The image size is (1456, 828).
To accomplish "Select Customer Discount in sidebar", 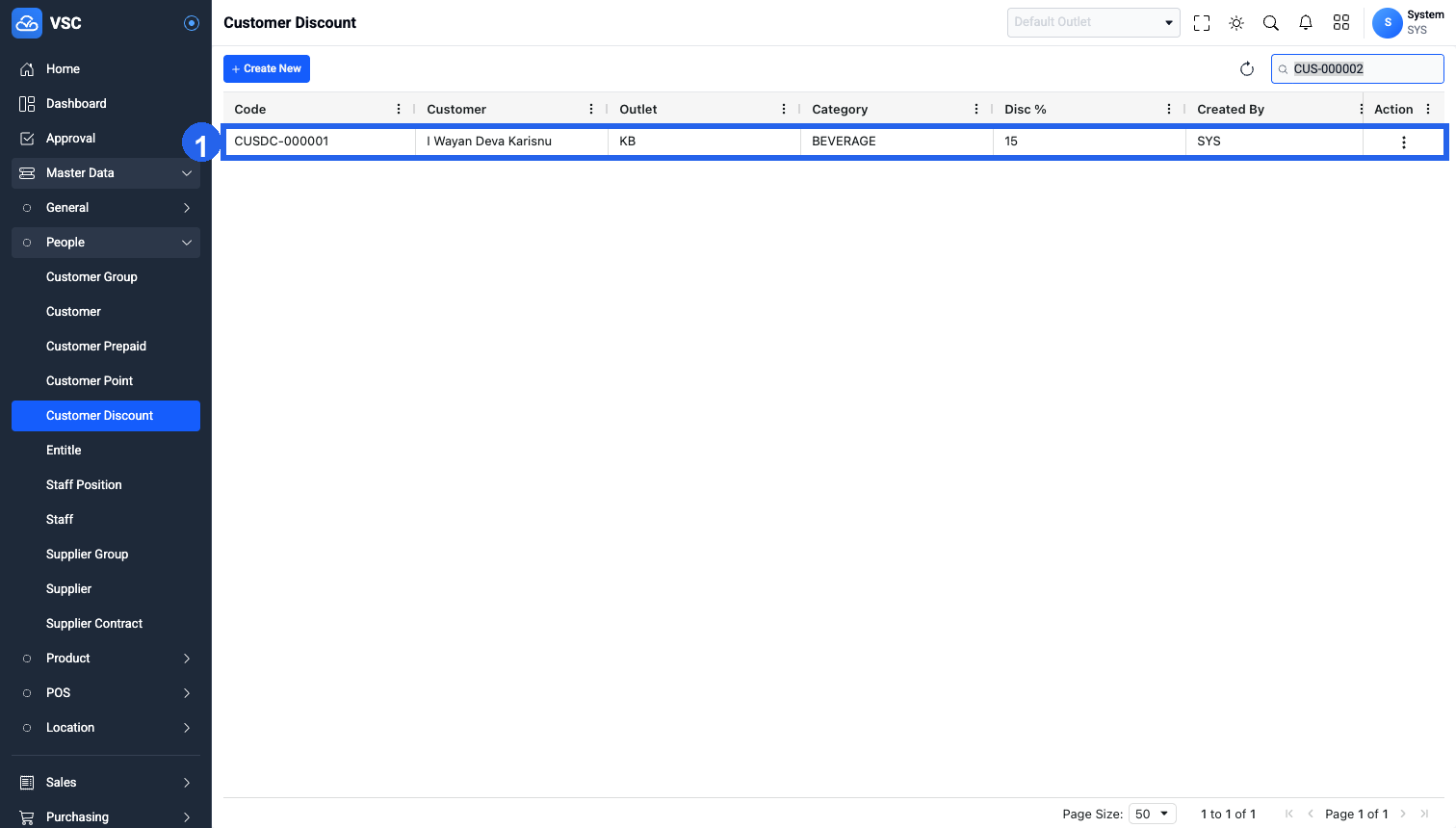I will tap(106, 416).
